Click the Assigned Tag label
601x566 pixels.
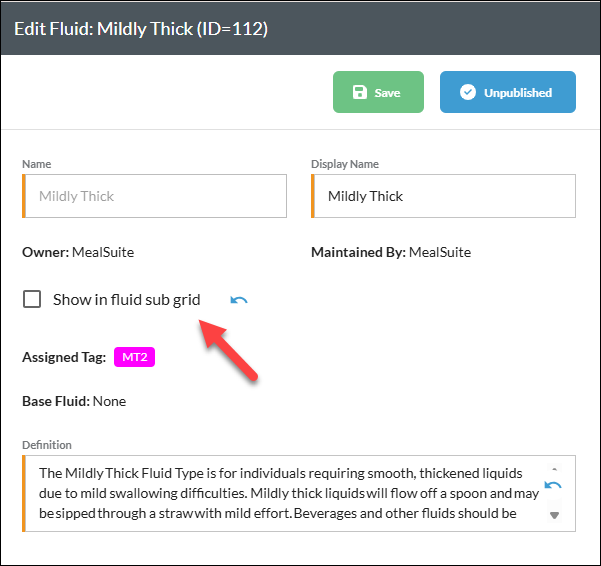click(64, 357)
